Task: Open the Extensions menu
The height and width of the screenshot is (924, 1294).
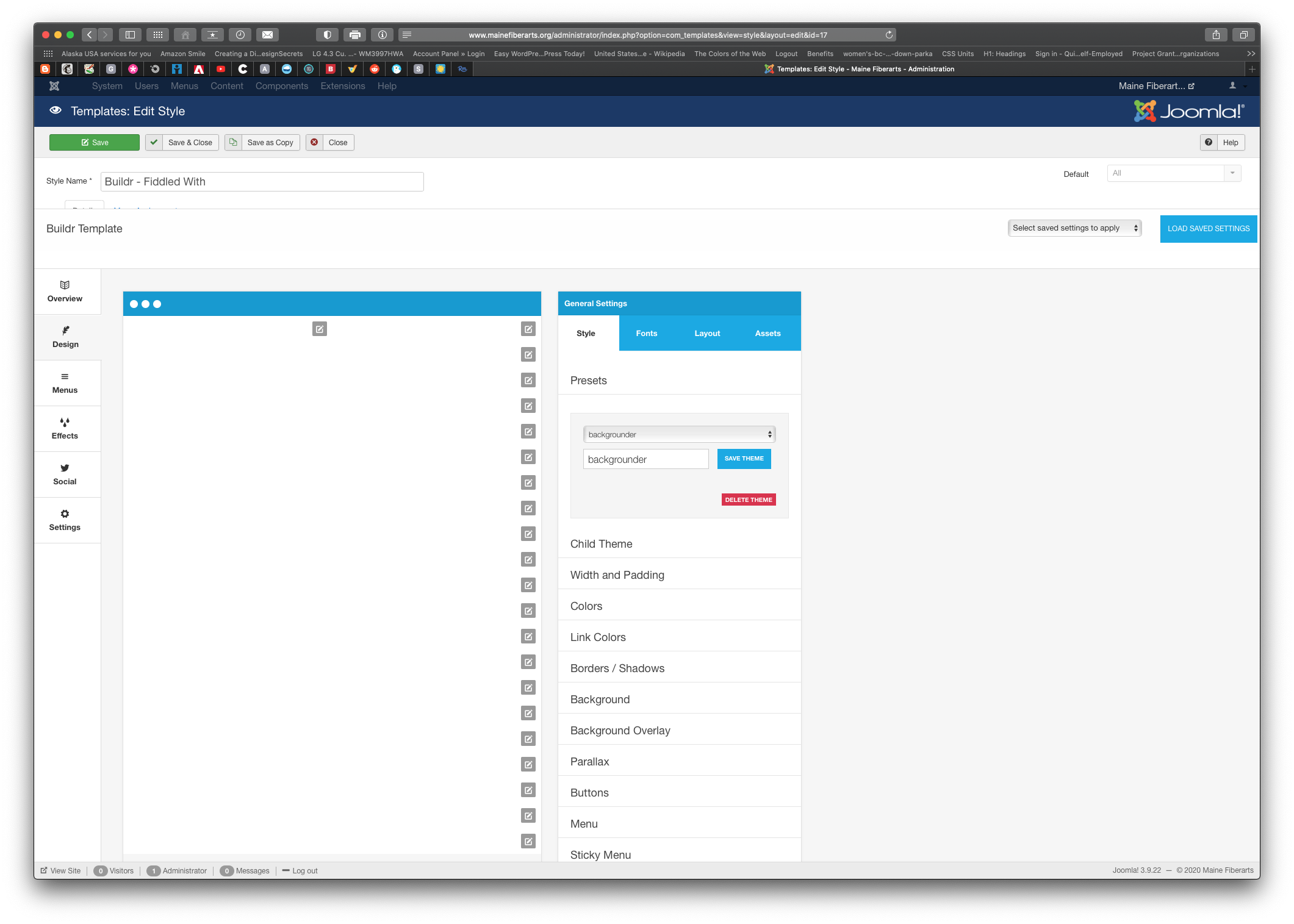Action: point(343,86)
